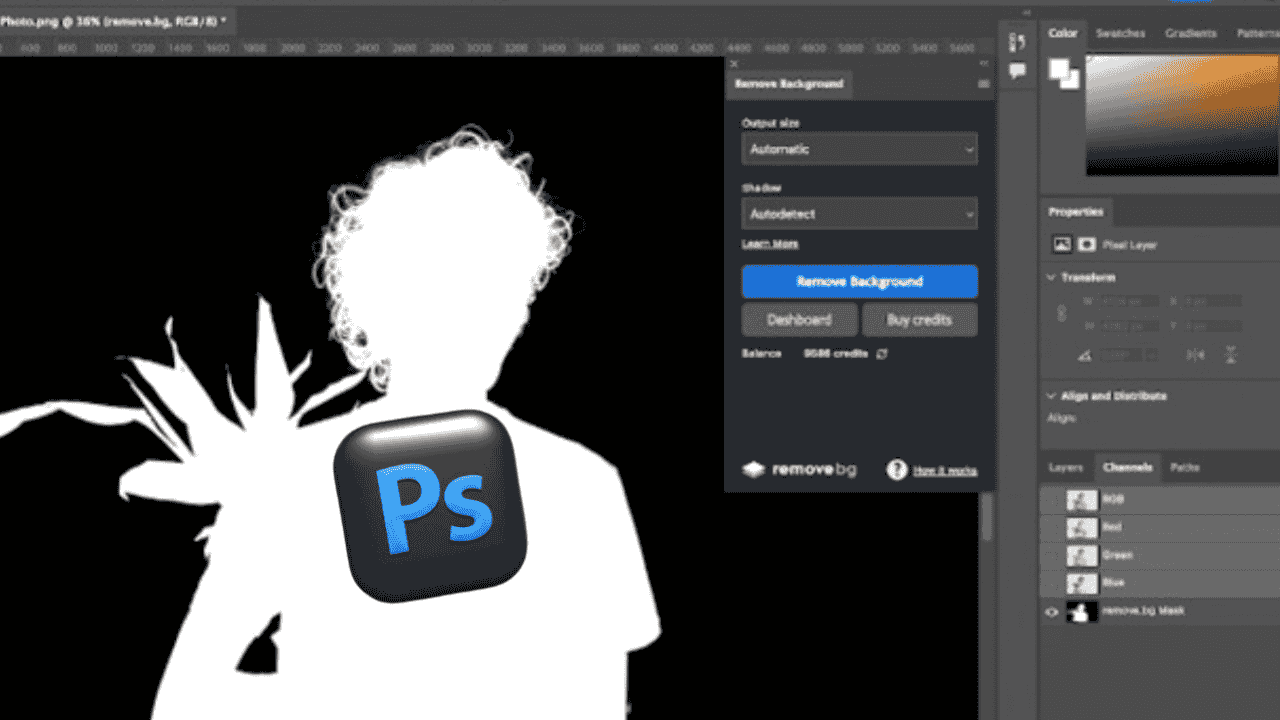Select the Green channel row
Screen dimensions: 1280x720
coord(1160,555)
